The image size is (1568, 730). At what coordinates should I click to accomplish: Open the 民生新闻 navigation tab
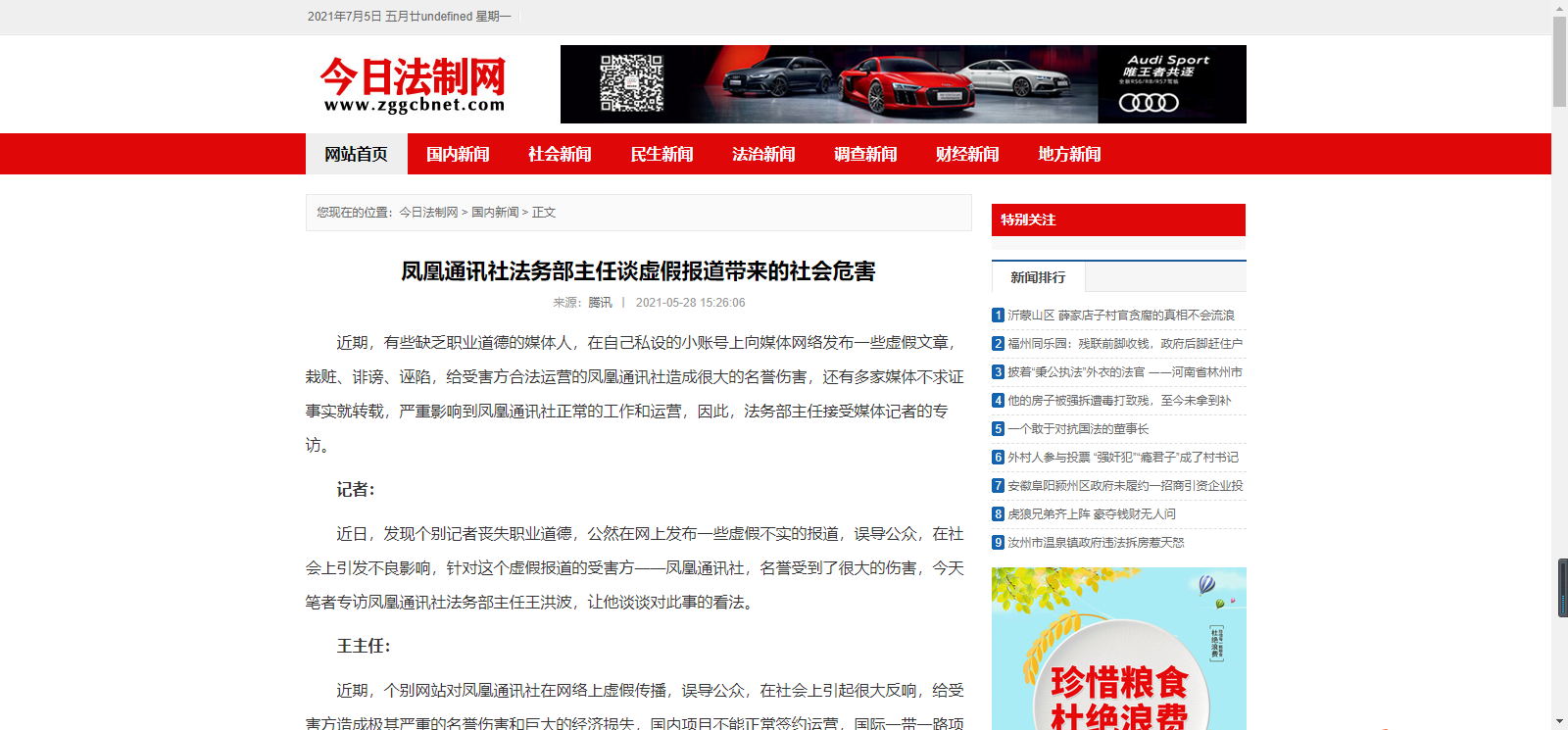[661, 154]
